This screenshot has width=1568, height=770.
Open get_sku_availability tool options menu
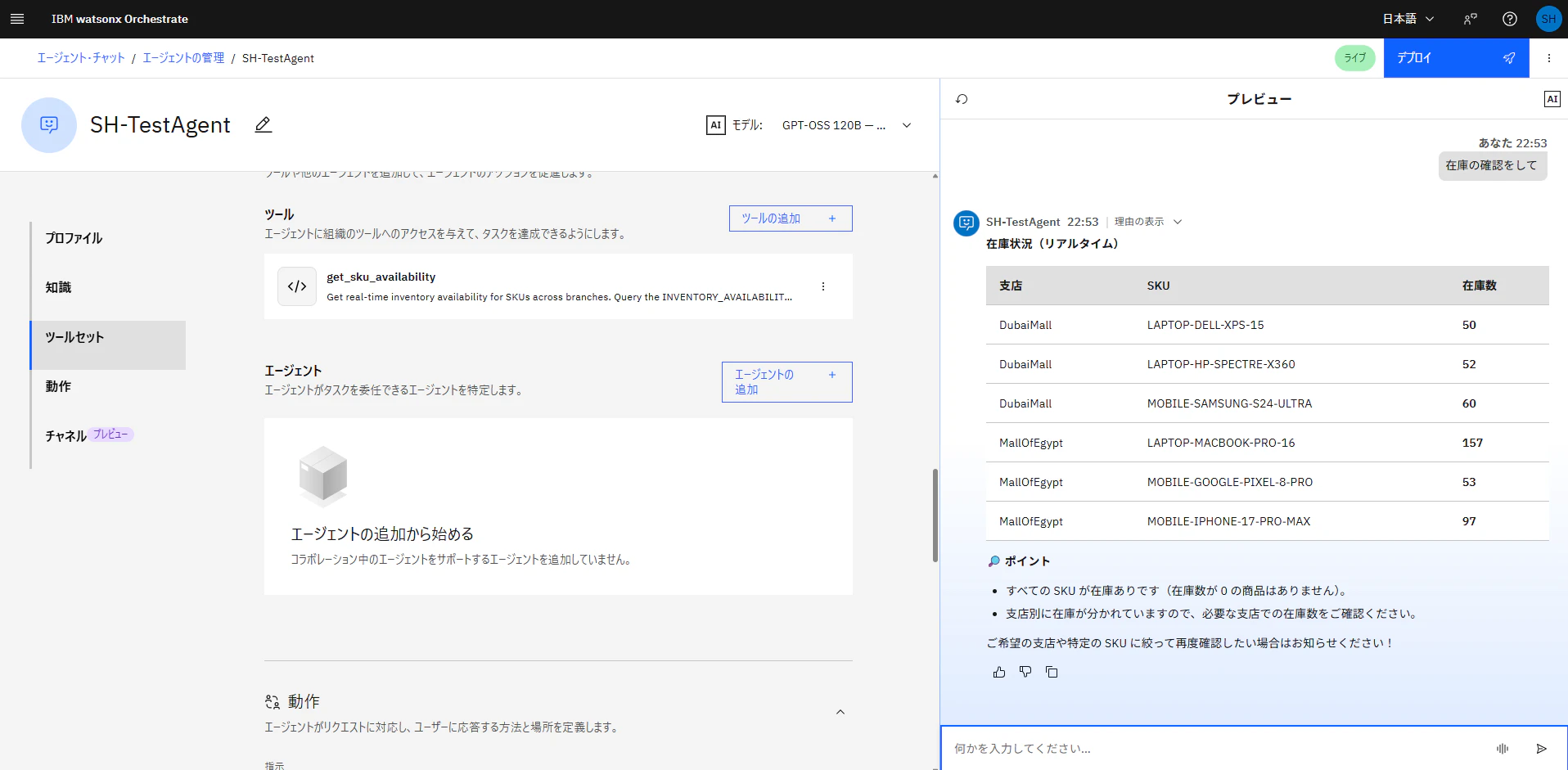click(x=823, y=286)
